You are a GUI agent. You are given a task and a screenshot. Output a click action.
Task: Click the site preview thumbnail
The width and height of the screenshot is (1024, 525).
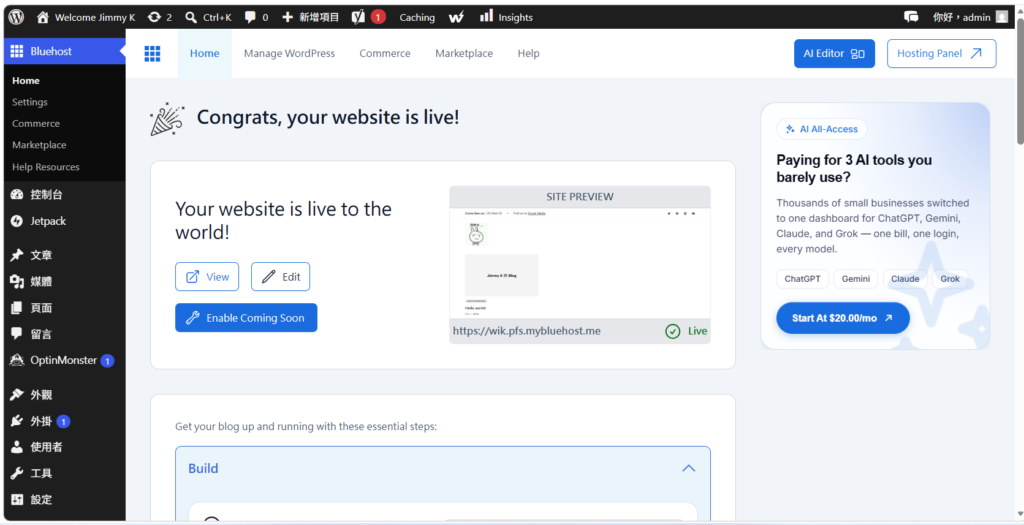(x=580, y=263)
